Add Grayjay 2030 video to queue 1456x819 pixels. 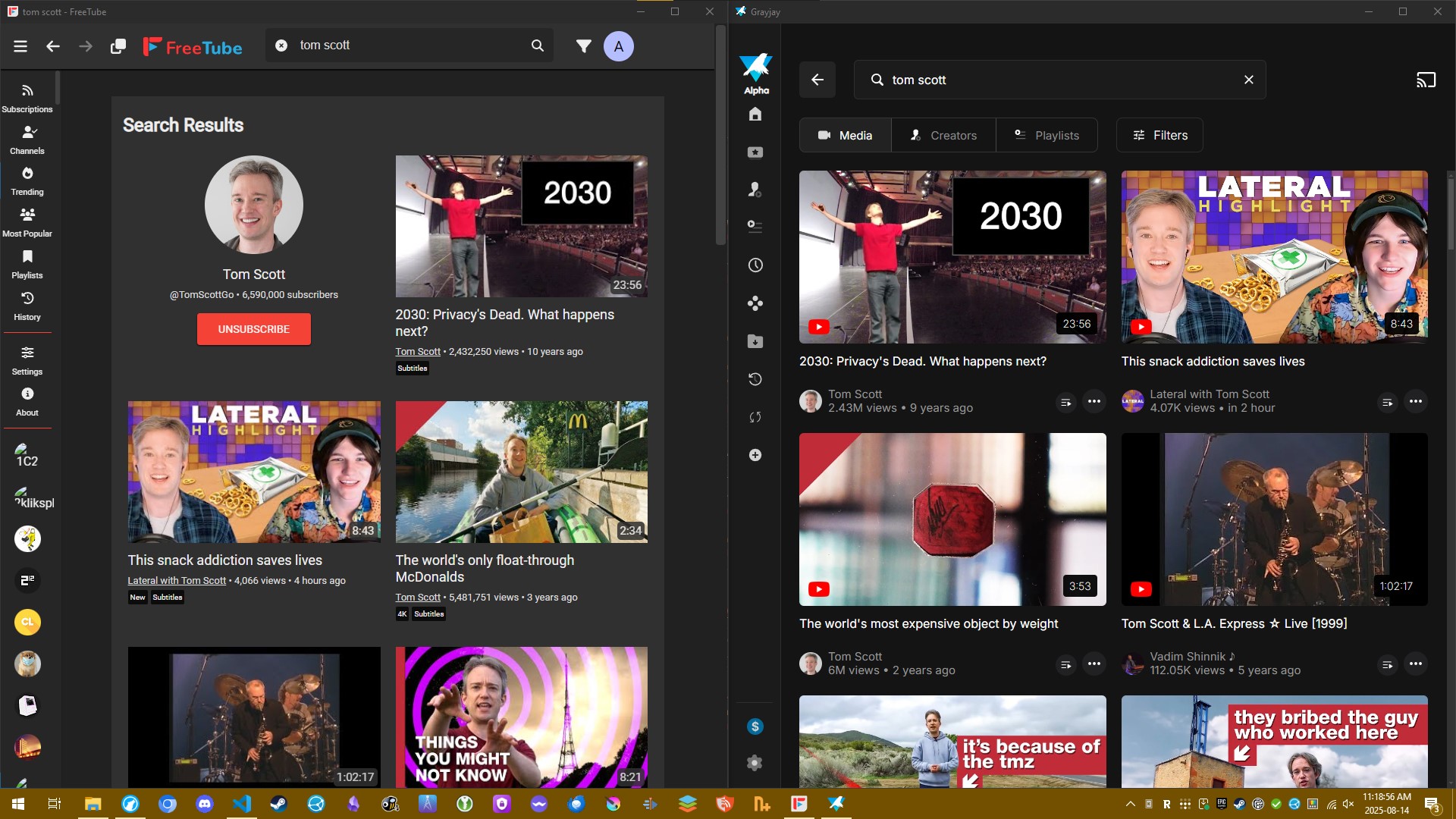click(1065, 402)
